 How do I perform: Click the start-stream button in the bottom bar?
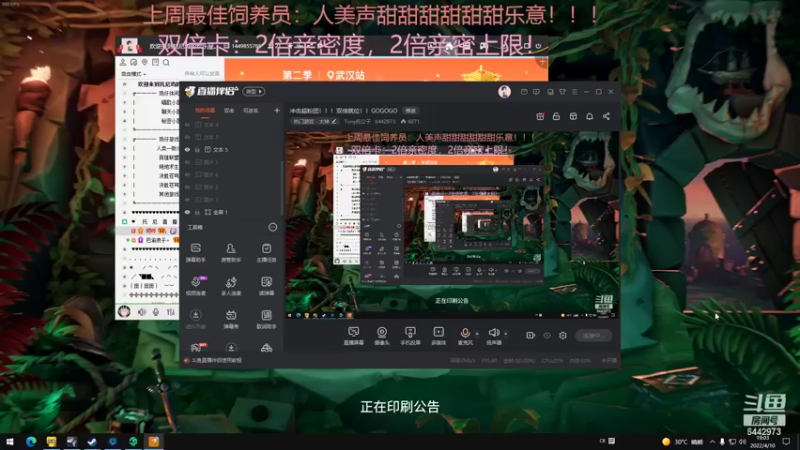click(594, 335)
